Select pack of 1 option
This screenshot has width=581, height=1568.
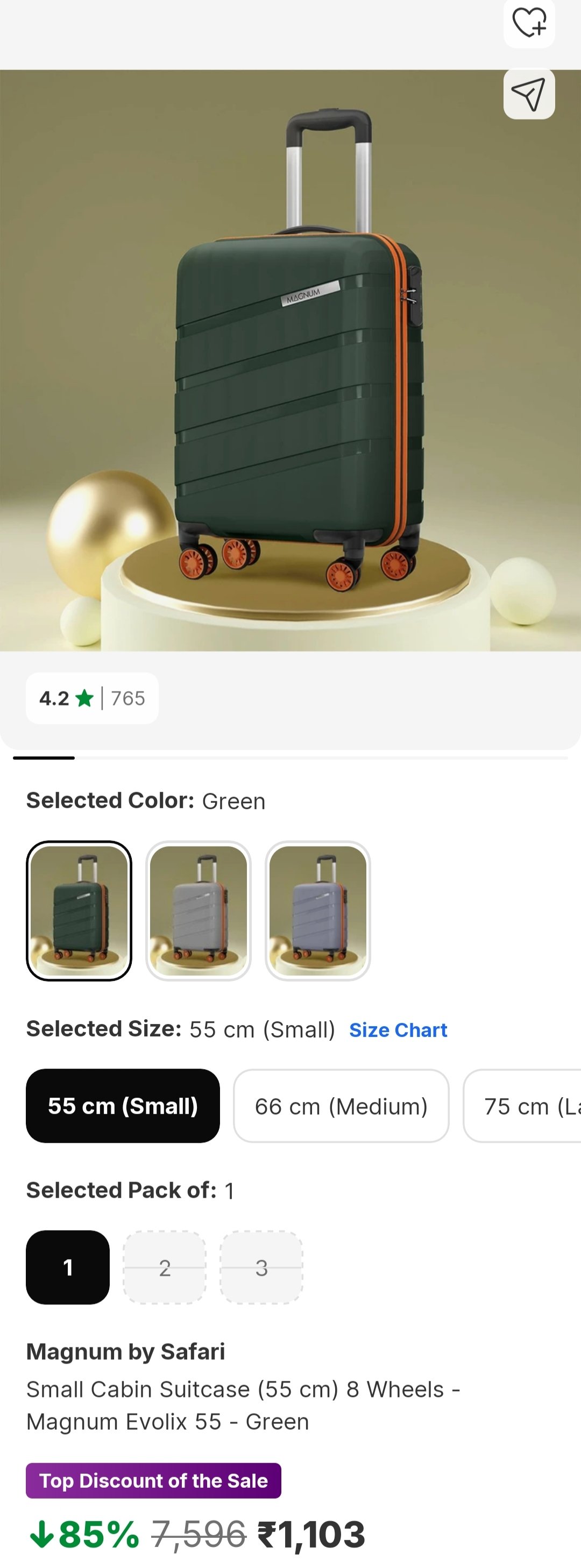[68, 1267]
